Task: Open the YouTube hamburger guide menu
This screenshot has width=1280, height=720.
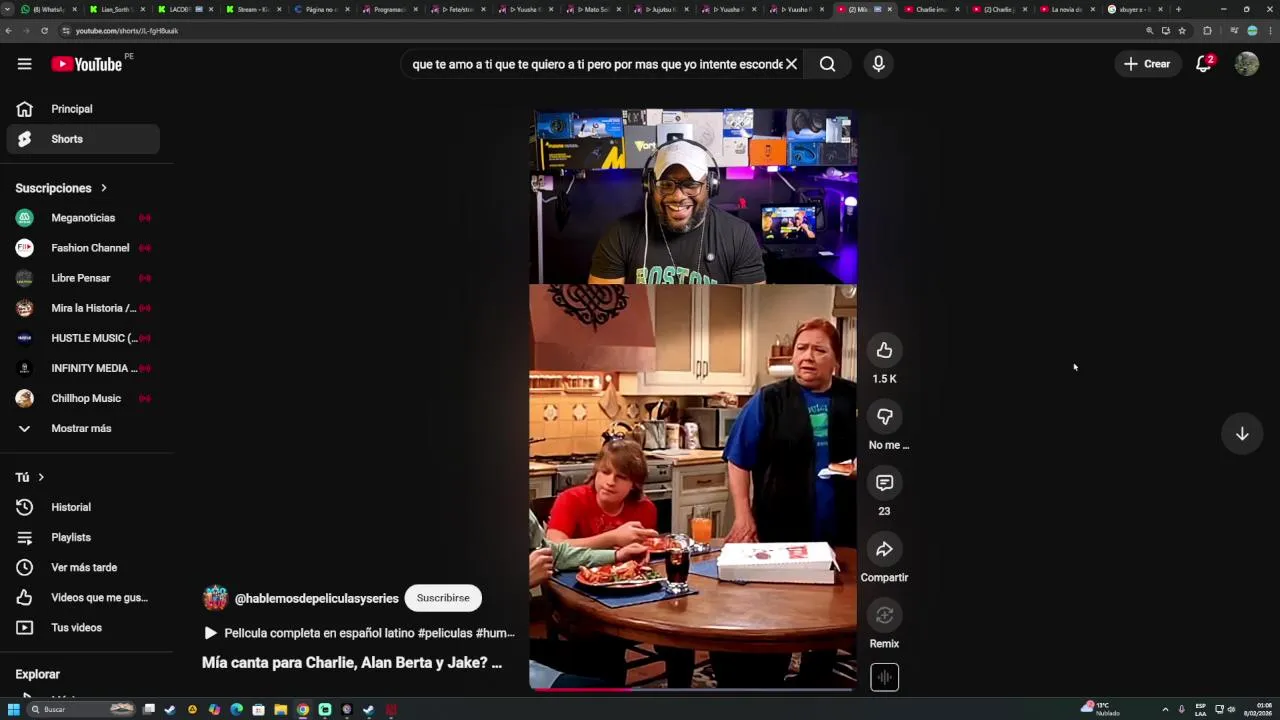Action: click(24, 64)
